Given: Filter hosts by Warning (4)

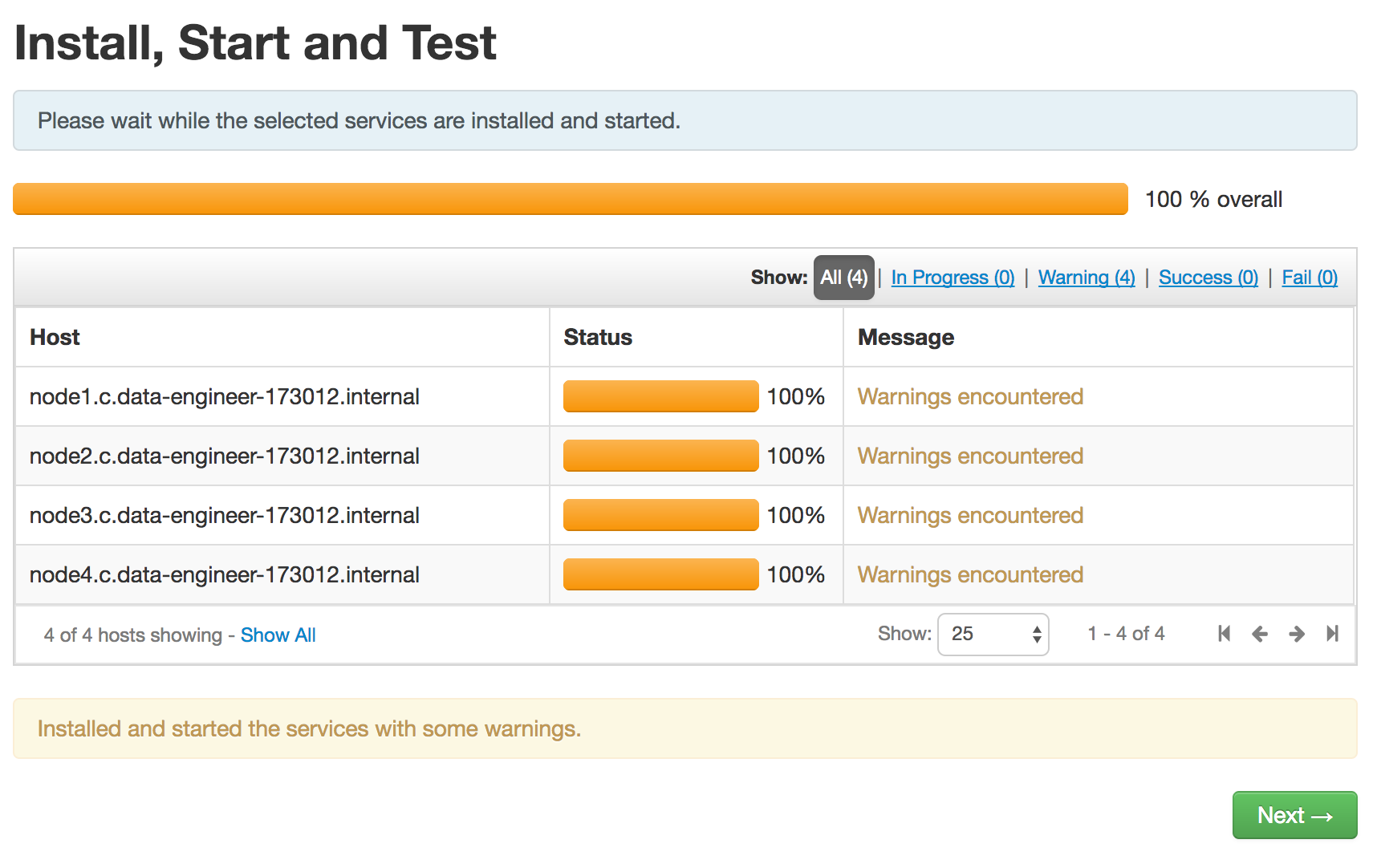Looking at the screenshot, I should (x=1087, y=278).
